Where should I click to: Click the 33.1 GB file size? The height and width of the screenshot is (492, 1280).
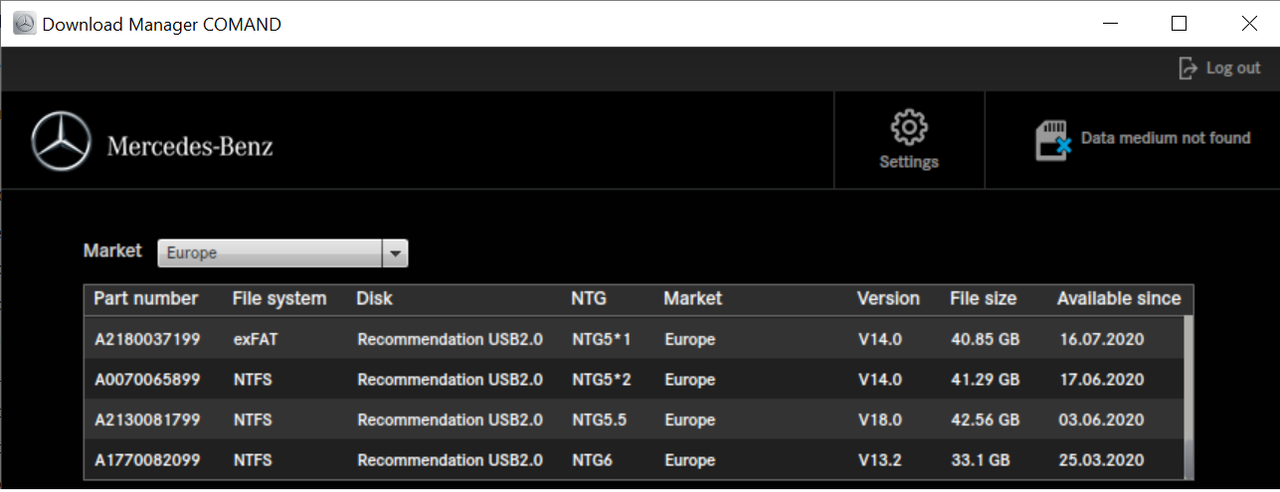tap(980, 460)
